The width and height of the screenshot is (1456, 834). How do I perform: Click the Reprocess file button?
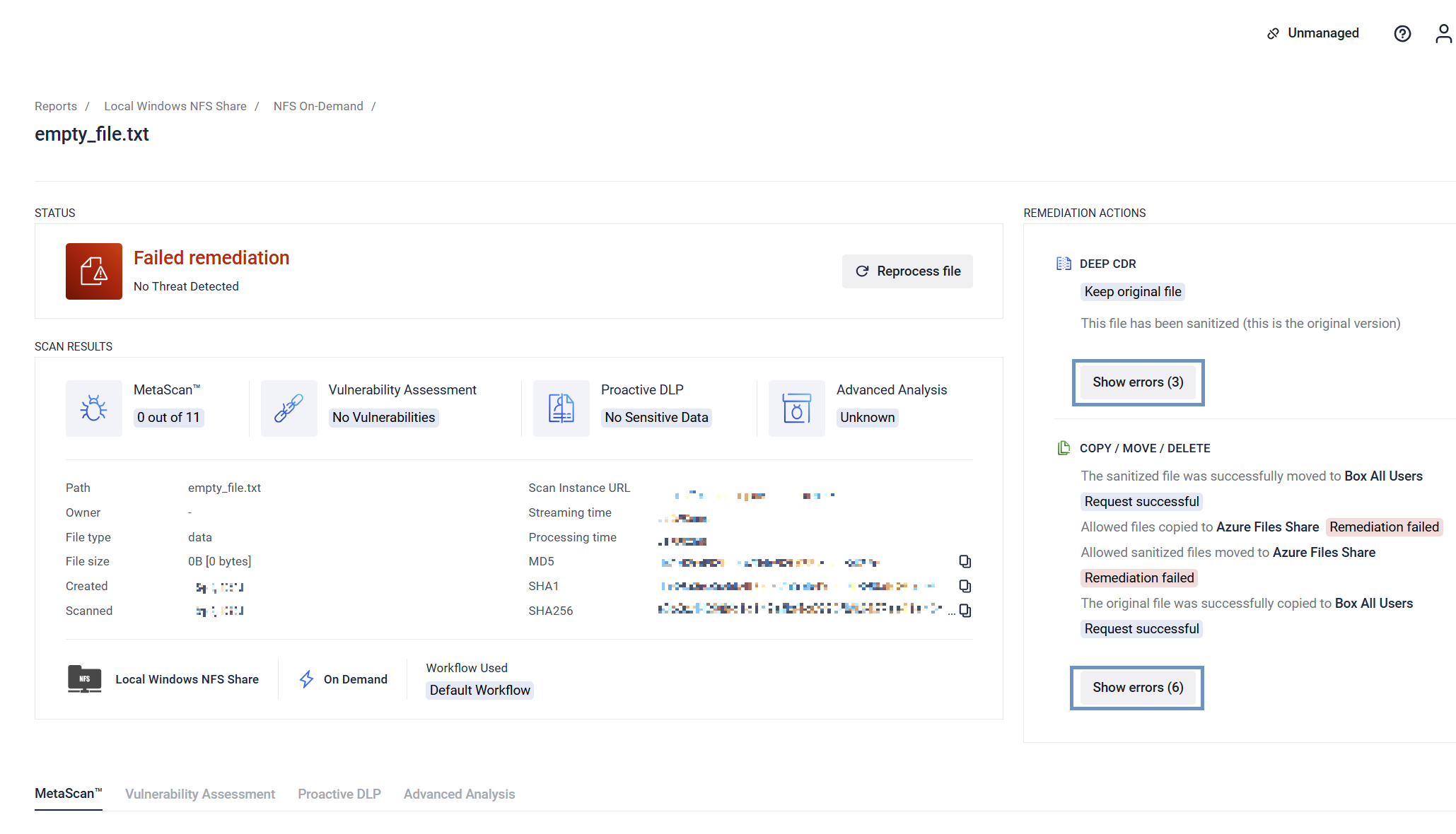pyautogui.click(x=907, y=271)
